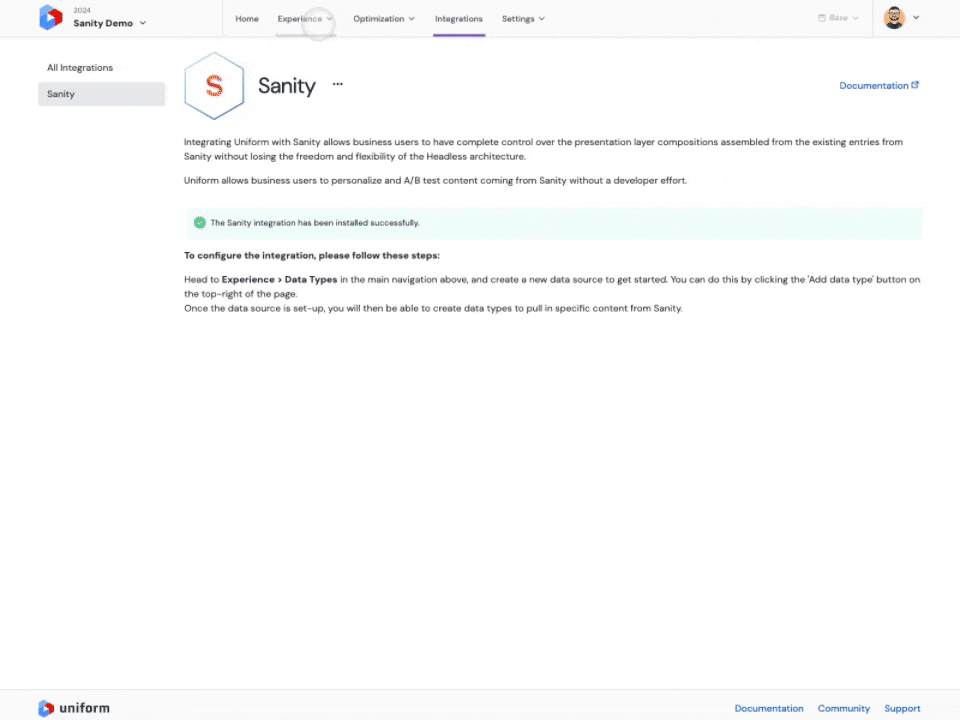Viewport: 960px width, 720px height.
Task: Open the footer Community link
Action: (x=844, y=708)
